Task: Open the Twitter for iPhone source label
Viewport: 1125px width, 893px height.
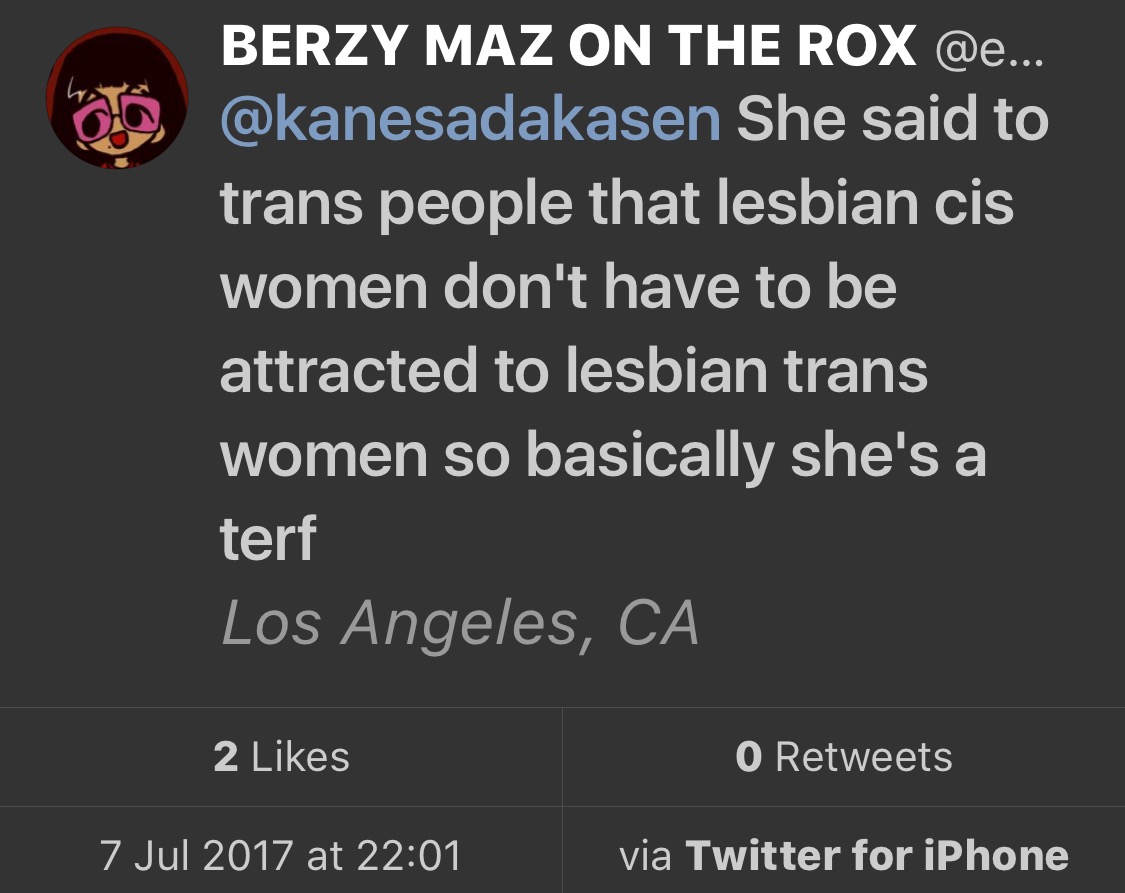Action: click(877, 856)
